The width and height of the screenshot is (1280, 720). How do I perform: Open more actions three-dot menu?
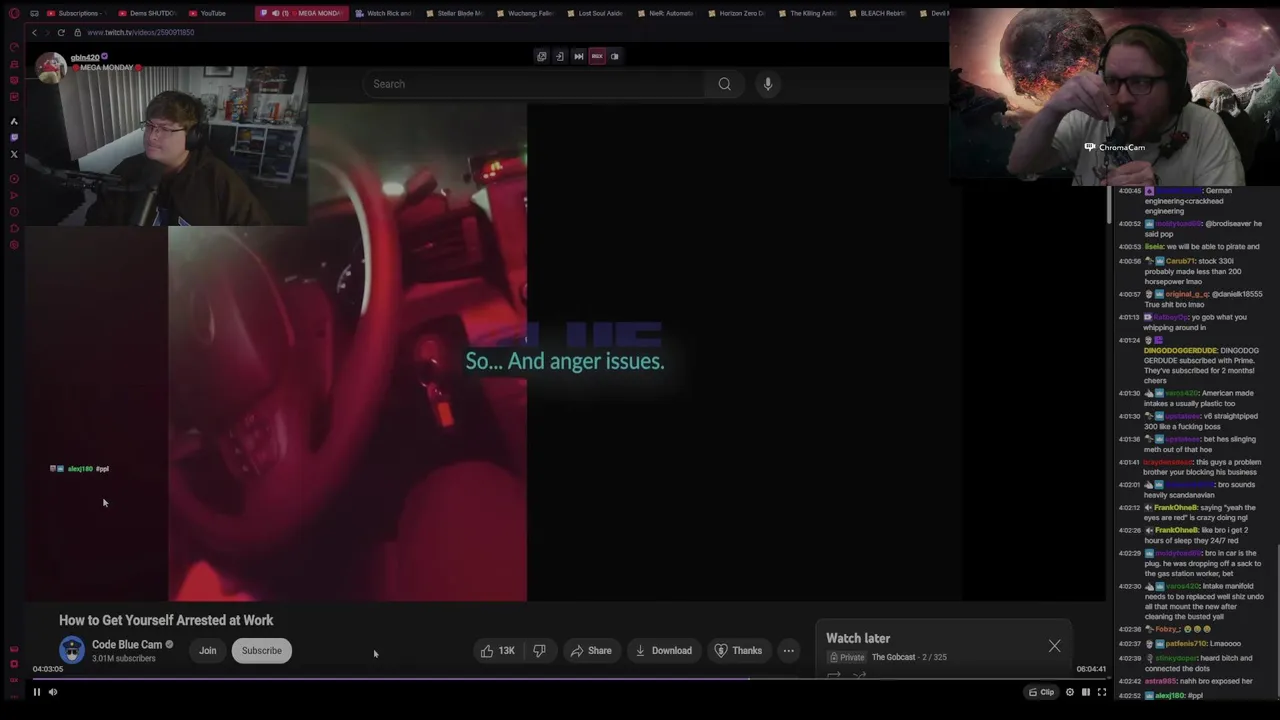(789, 651)
